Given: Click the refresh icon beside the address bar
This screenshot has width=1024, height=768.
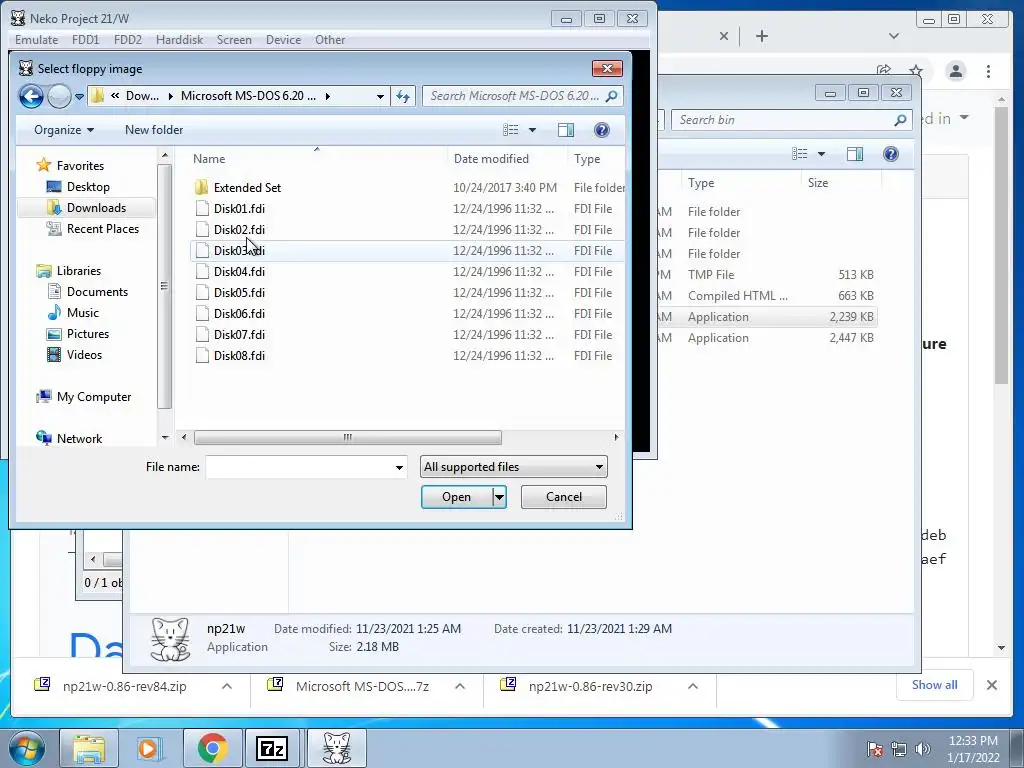Looking at the screenshot, I should click(x=403, y=97).
